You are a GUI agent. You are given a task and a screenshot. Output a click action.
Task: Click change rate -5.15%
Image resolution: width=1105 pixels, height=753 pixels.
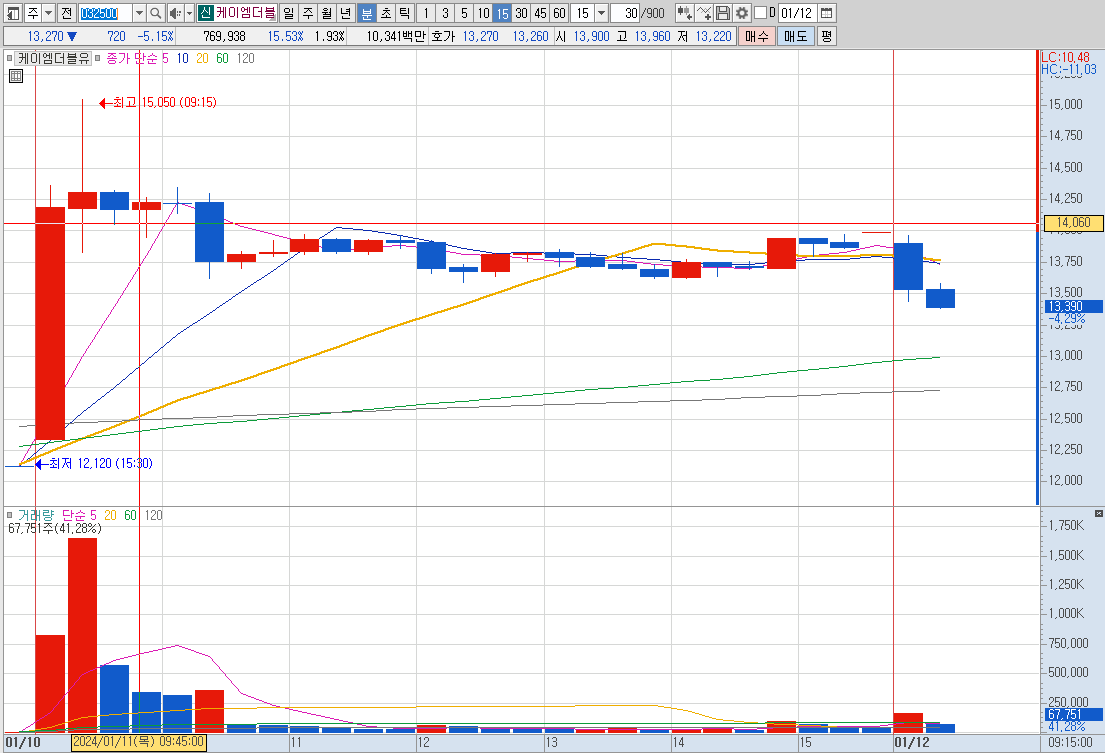tap(155, 36)
